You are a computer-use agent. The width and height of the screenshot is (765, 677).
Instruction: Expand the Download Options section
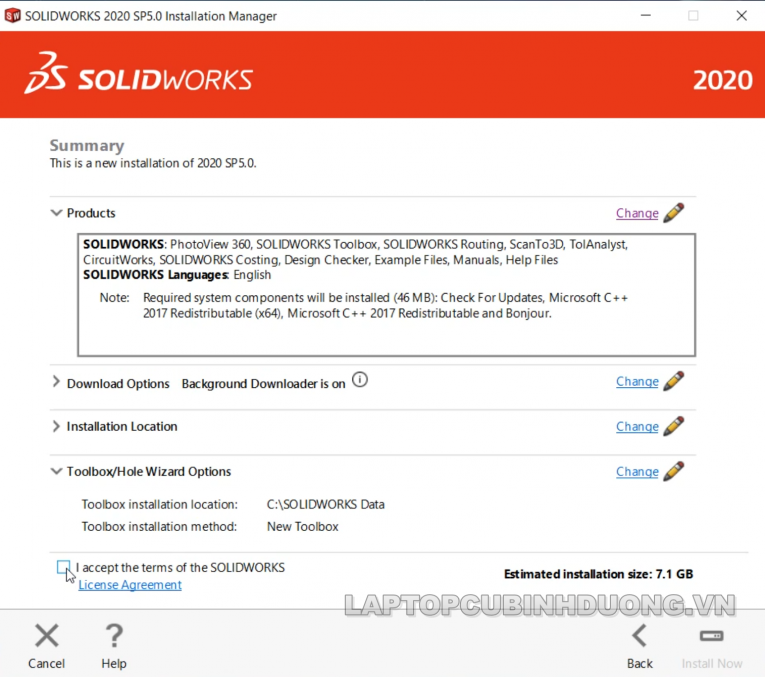[57, 382]
